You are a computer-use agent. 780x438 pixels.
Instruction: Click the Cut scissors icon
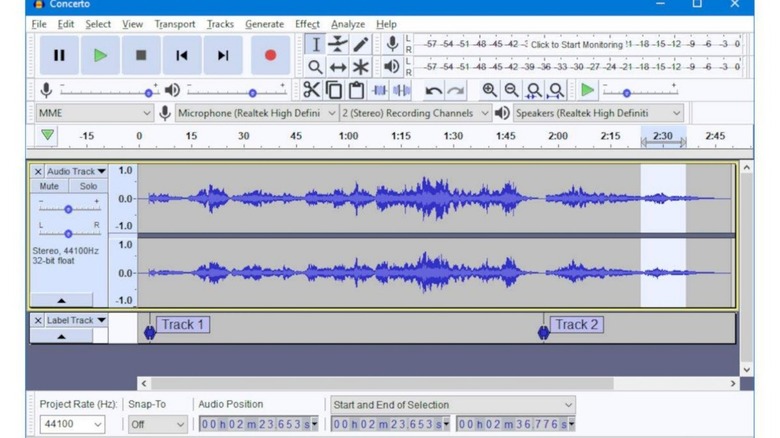[x=311, y=90]
